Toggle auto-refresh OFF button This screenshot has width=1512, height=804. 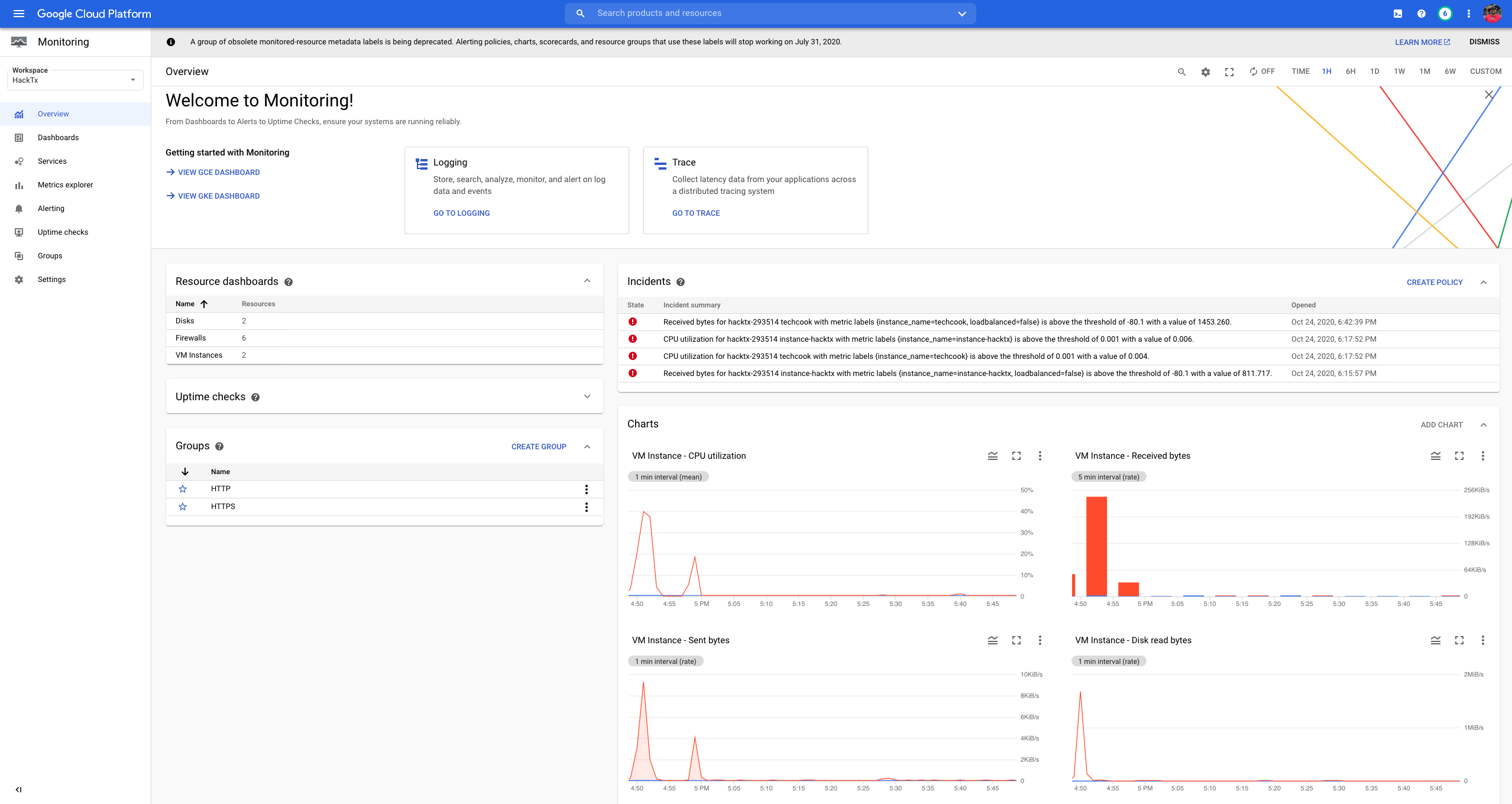(1261, 72)
